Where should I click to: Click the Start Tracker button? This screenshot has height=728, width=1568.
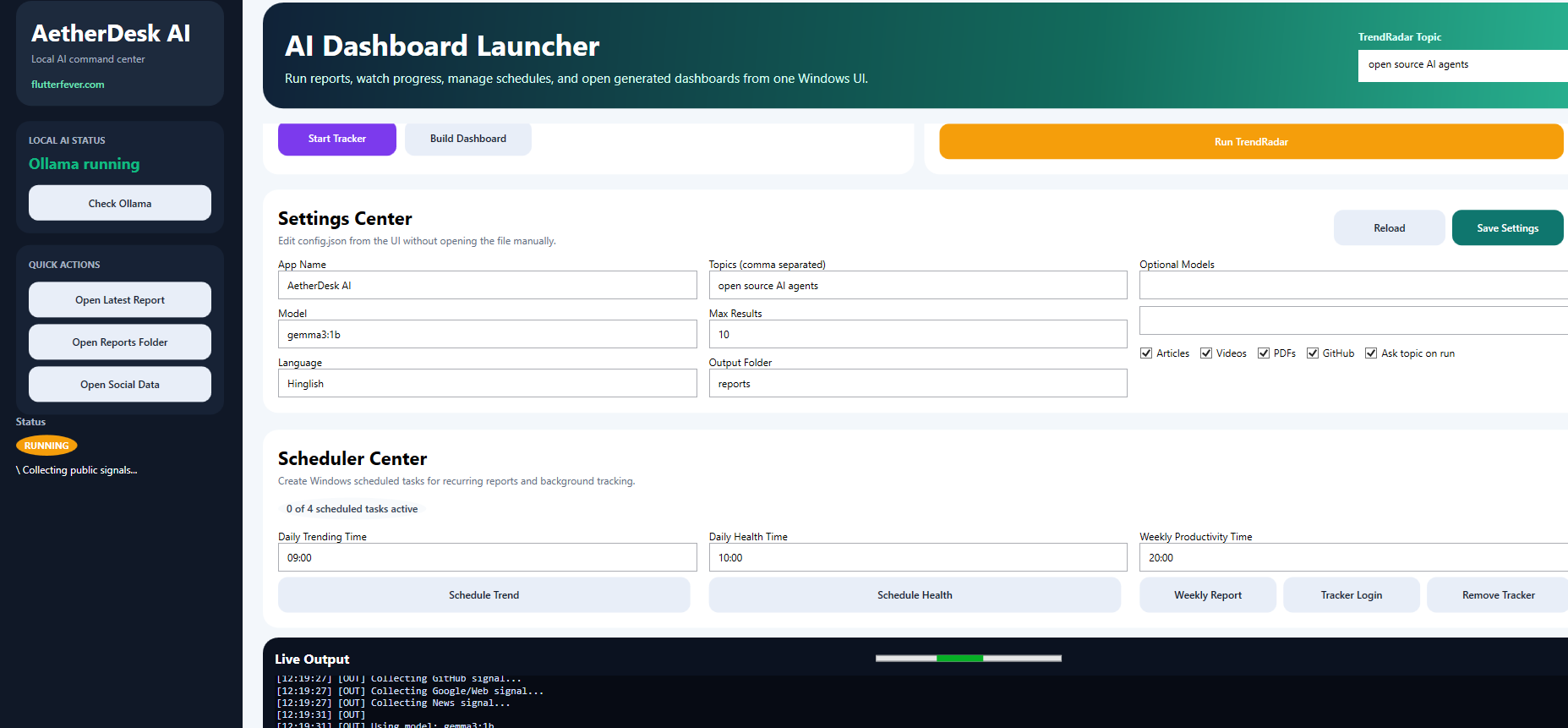336,139
